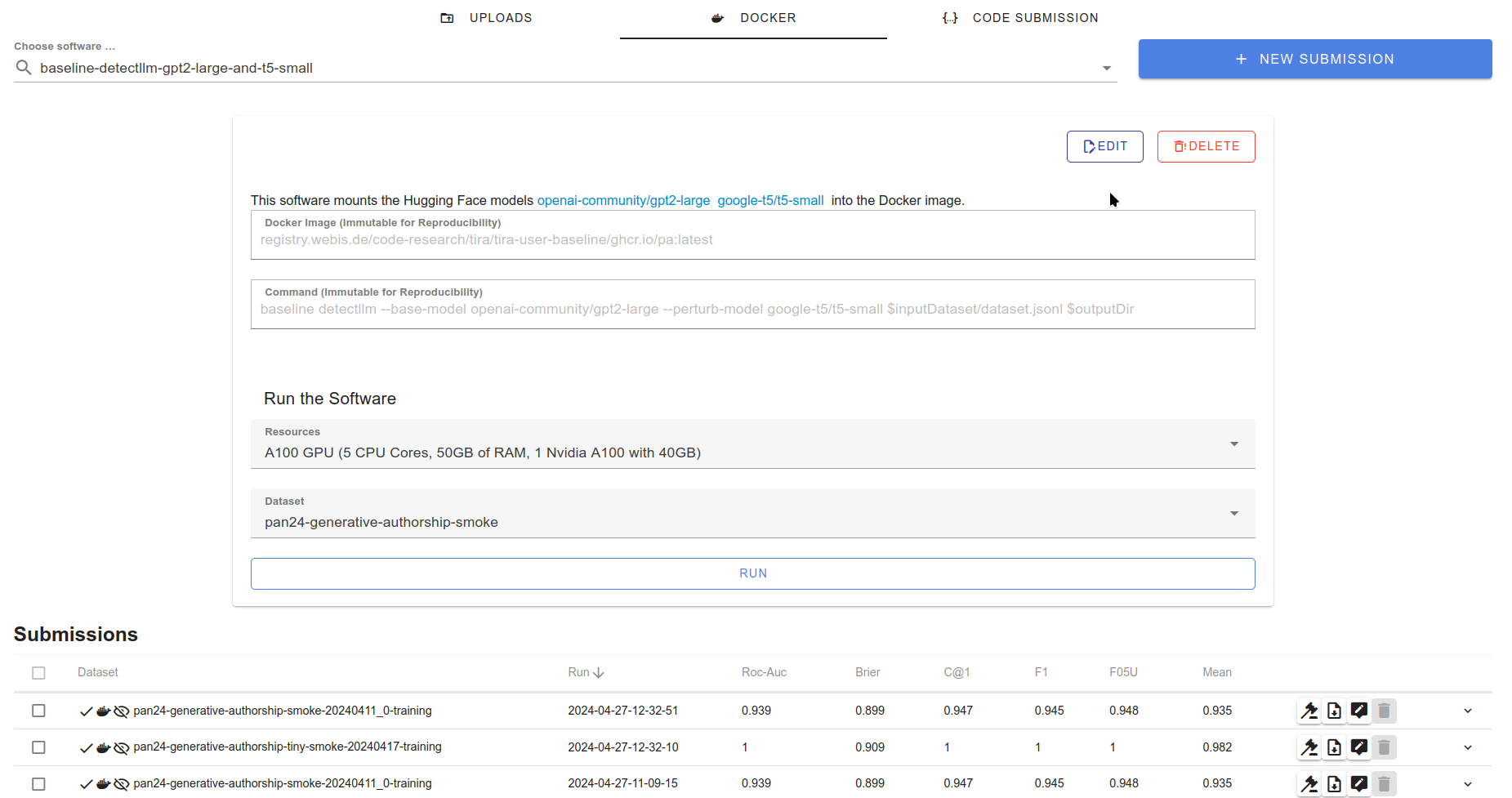
Task: Click the uploads folder icon next to UPLOADS tab
Action: [x=448, y=17]
